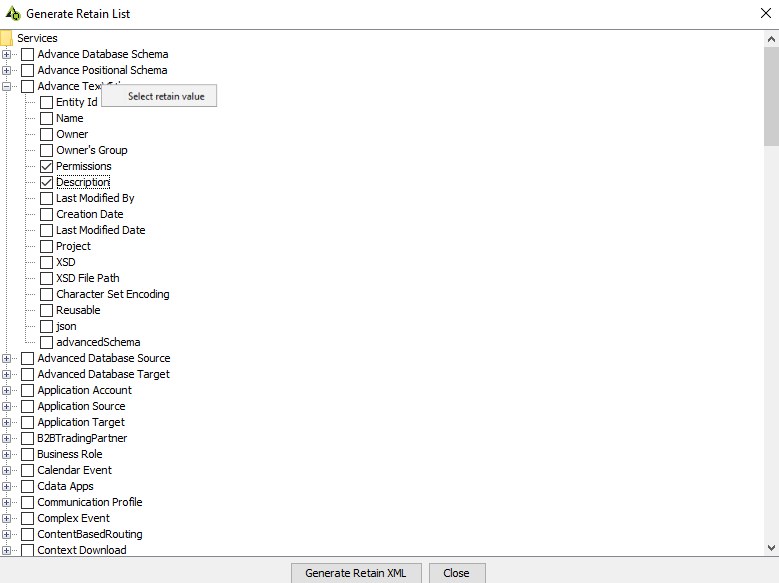
Task: Tick the XSD File Path checkbox
Action: tap(46, 278)
